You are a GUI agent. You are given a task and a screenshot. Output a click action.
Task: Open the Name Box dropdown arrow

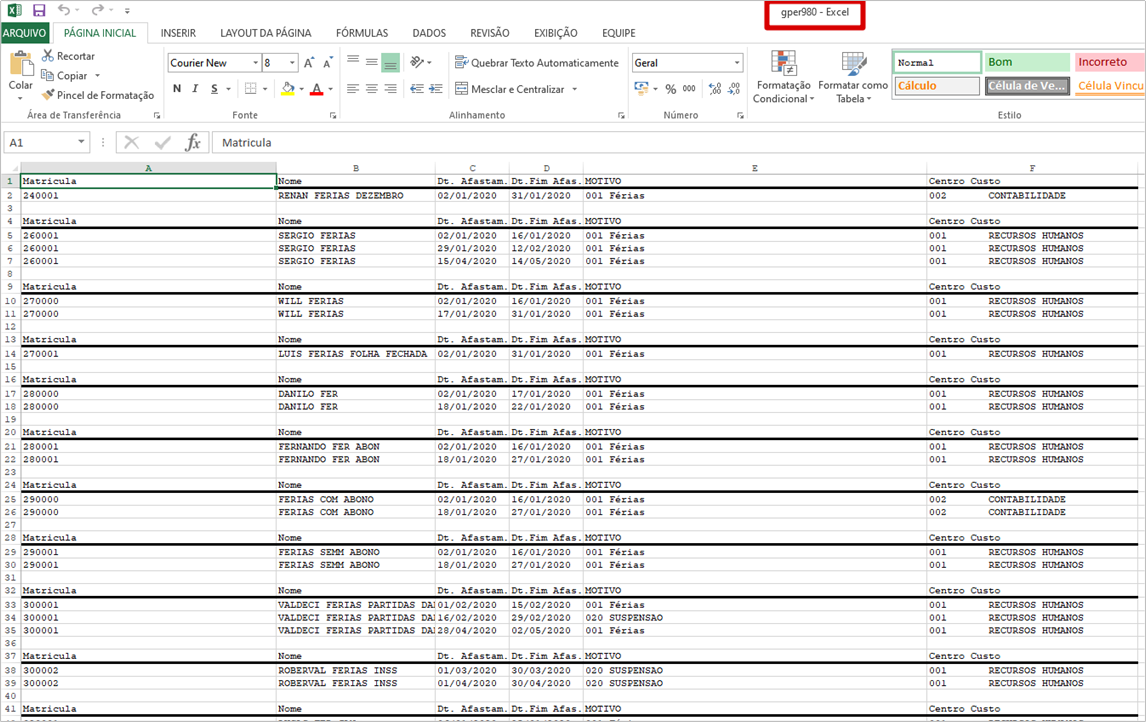point(81,142)
